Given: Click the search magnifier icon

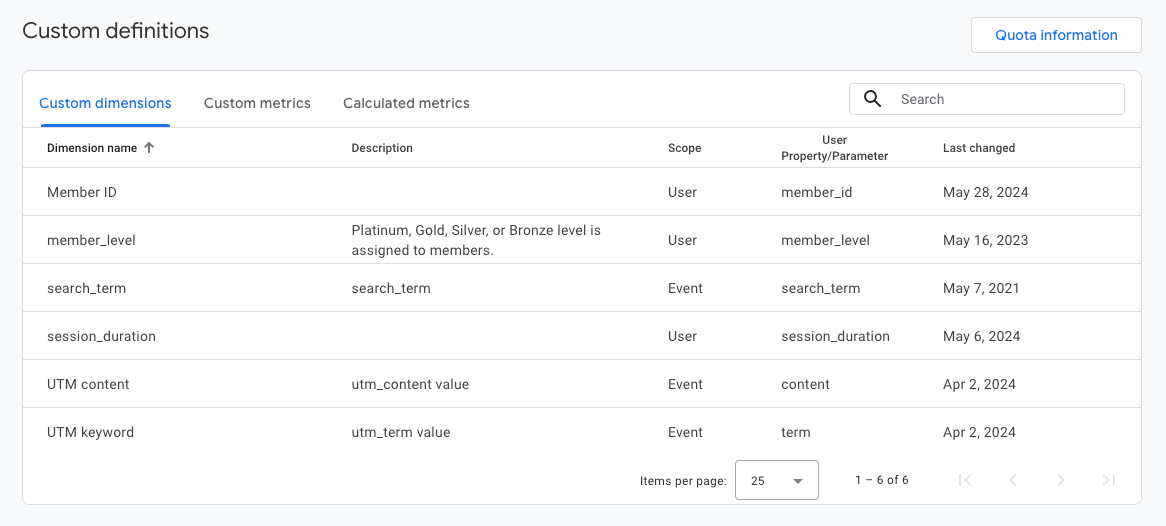Looking at the screenshot, I should (873, 99).
